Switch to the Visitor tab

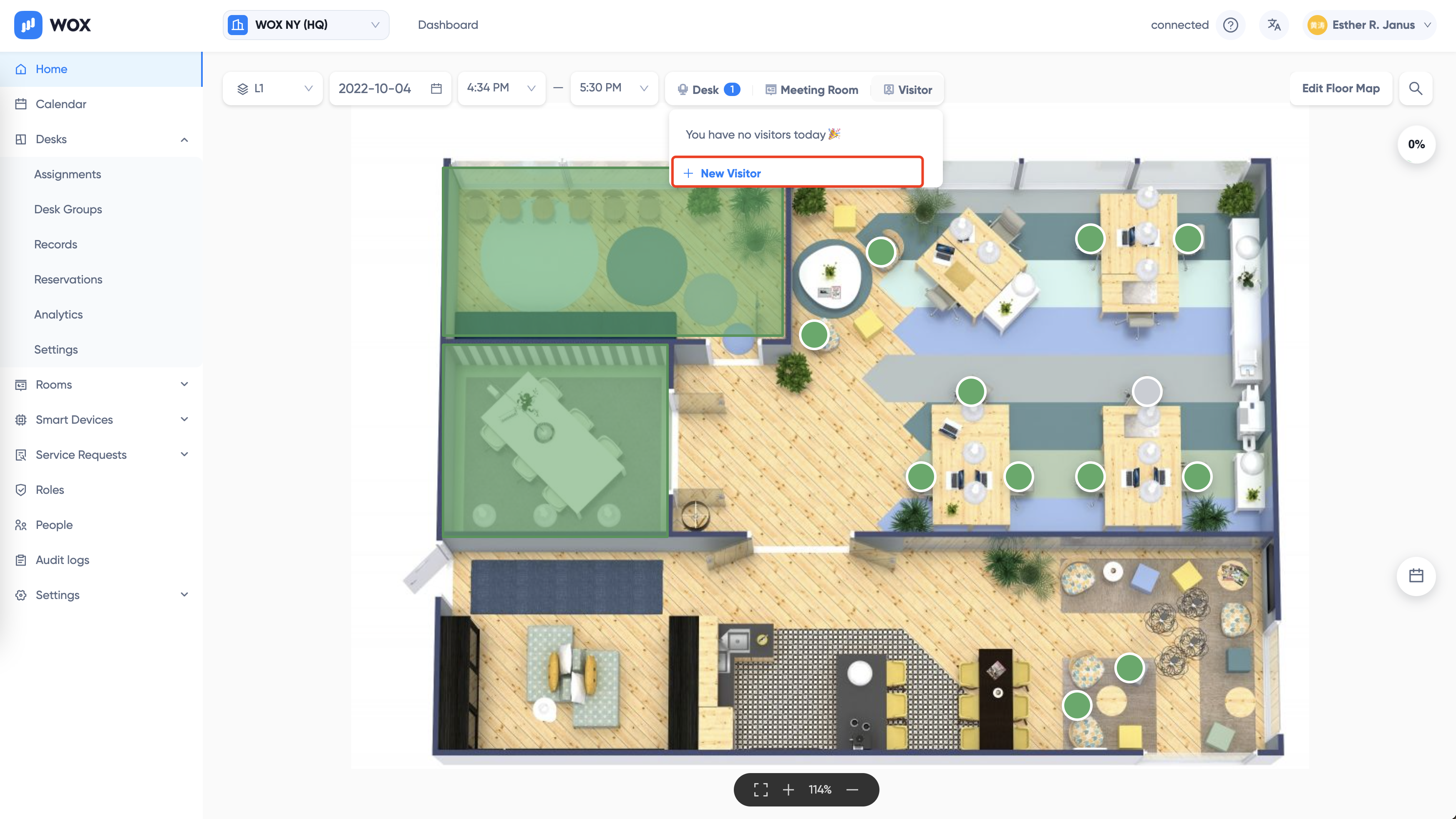tap(908, 89)
